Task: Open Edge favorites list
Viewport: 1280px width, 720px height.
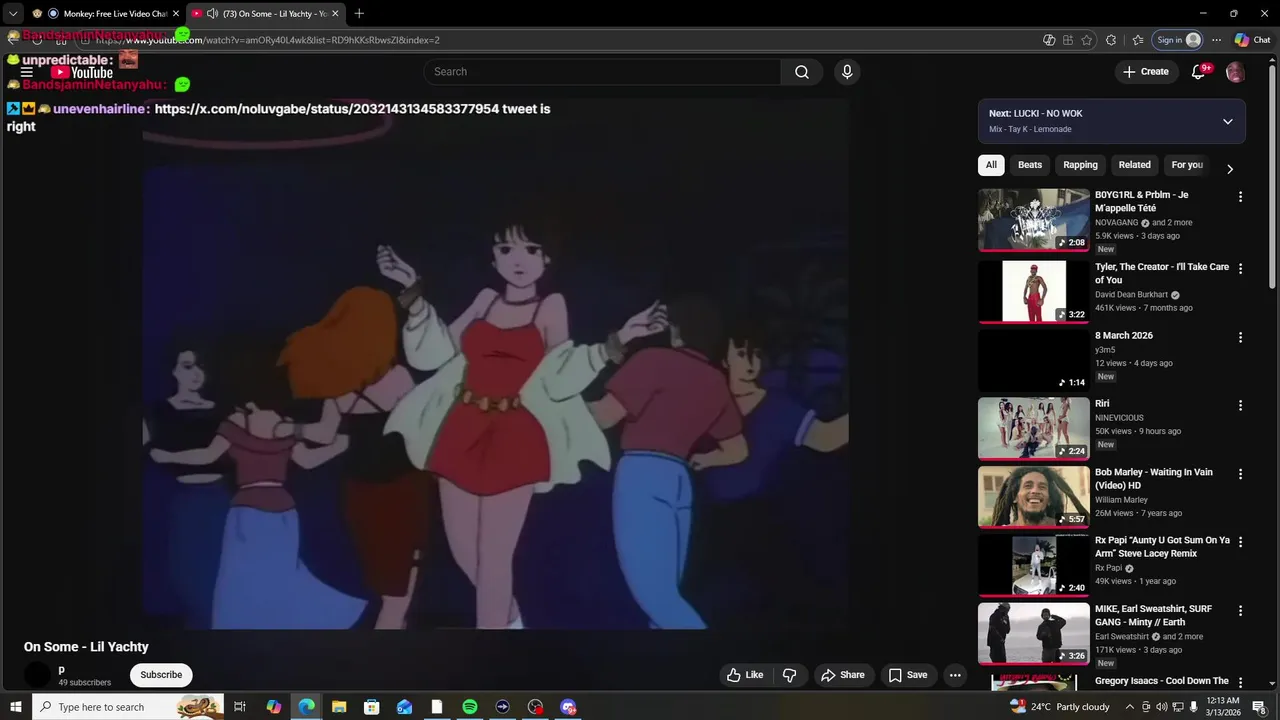Action: (x=1137, y=40)
